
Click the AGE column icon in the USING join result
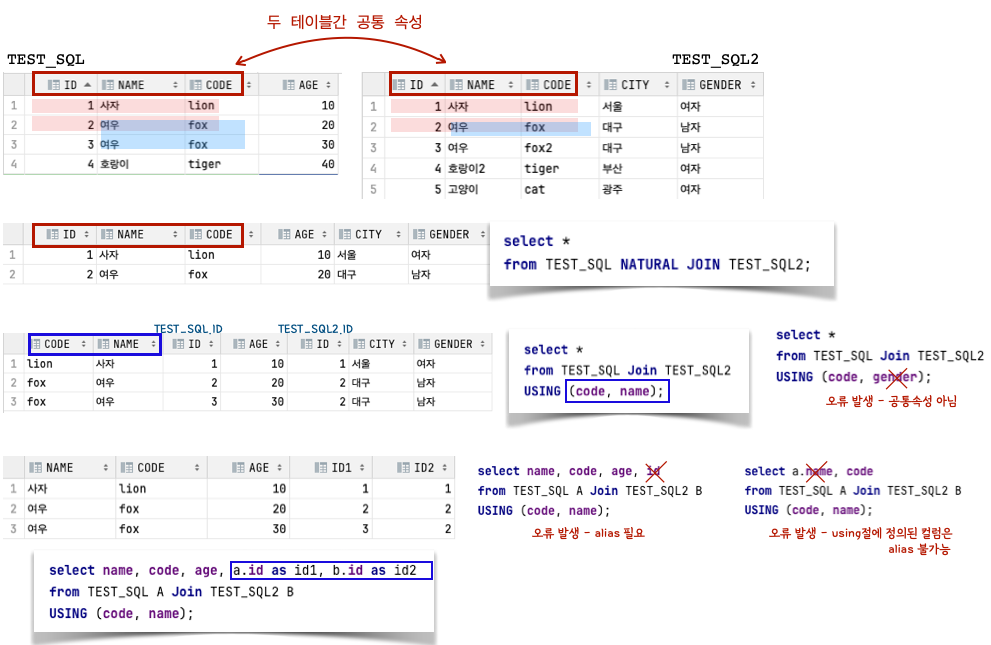(x=239, y=344)
